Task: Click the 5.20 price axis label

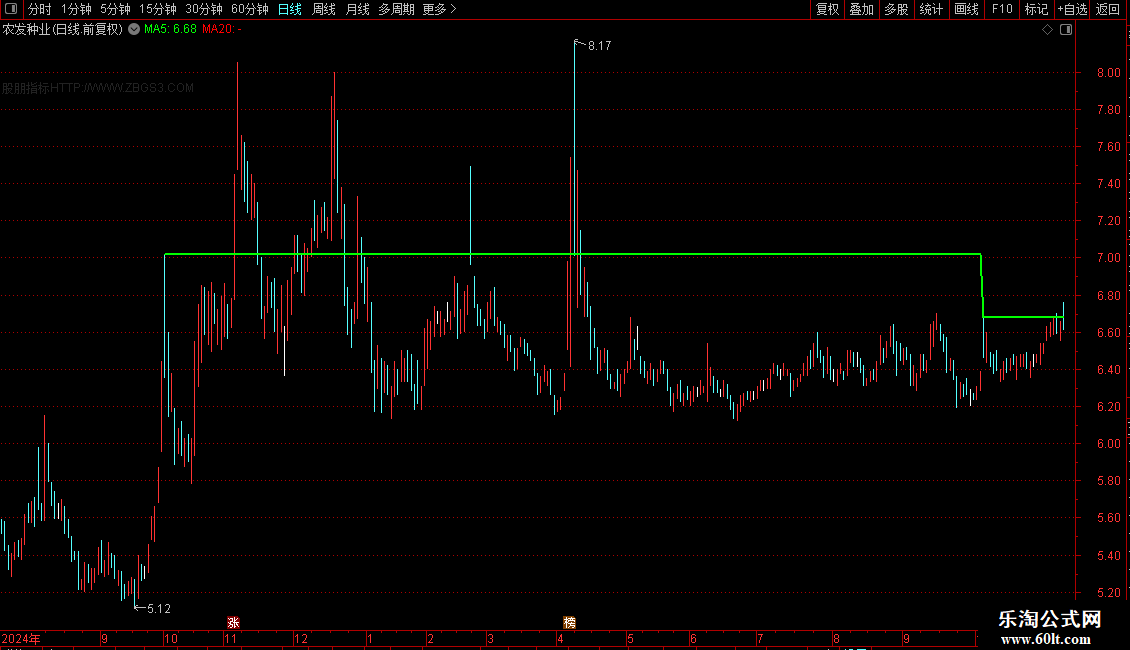Action: coord(1109,593)
